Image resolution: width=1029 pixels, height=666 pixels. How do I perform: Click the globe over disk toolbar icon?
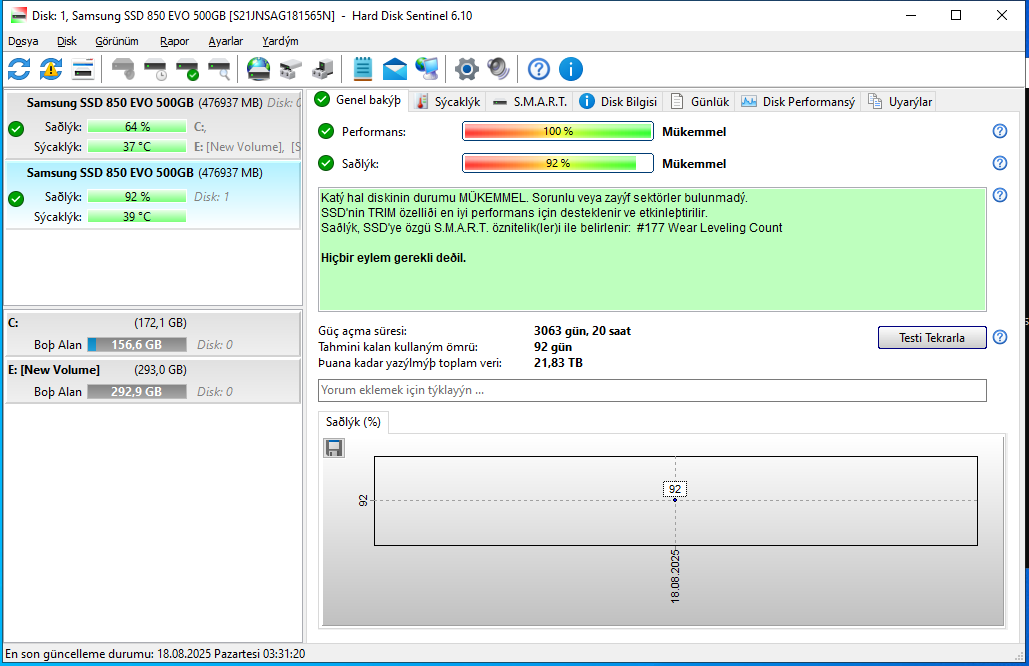point(259,69)
